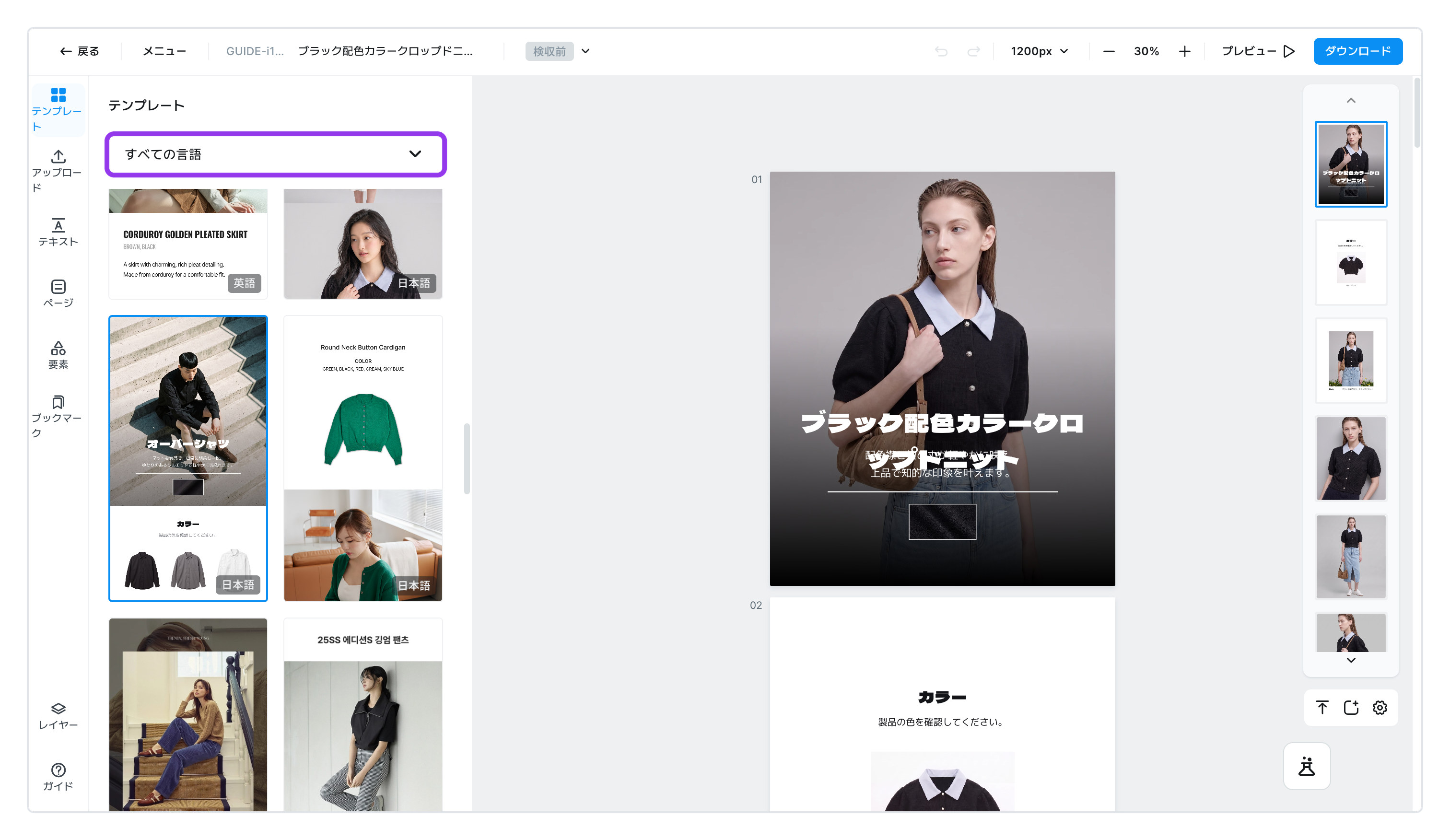Open the ブックマーク bookmarks panel
The height and width of the screenshot is (840, 1450).
tap(58, 416)
